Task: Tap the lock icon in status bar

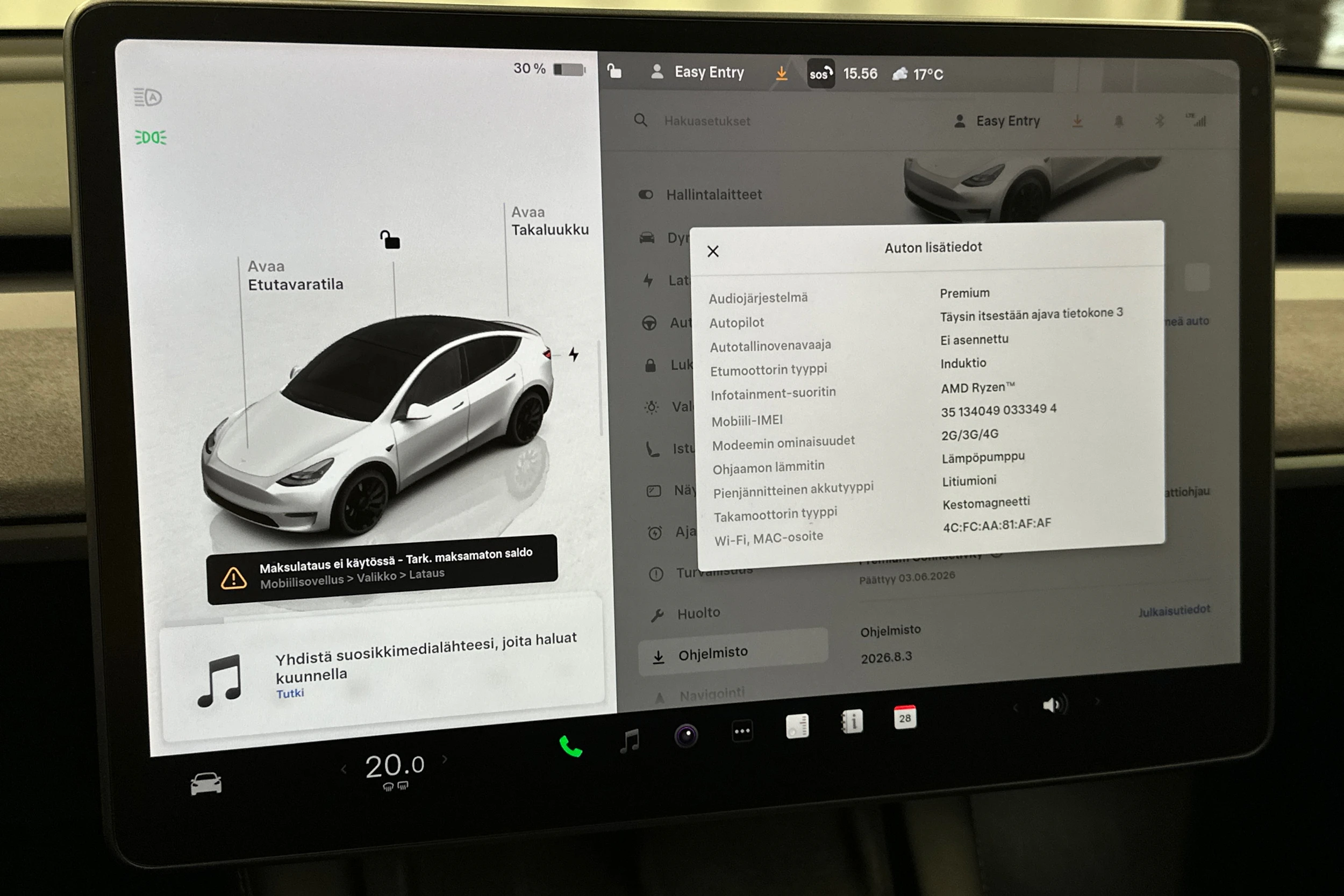Action: 614,71
